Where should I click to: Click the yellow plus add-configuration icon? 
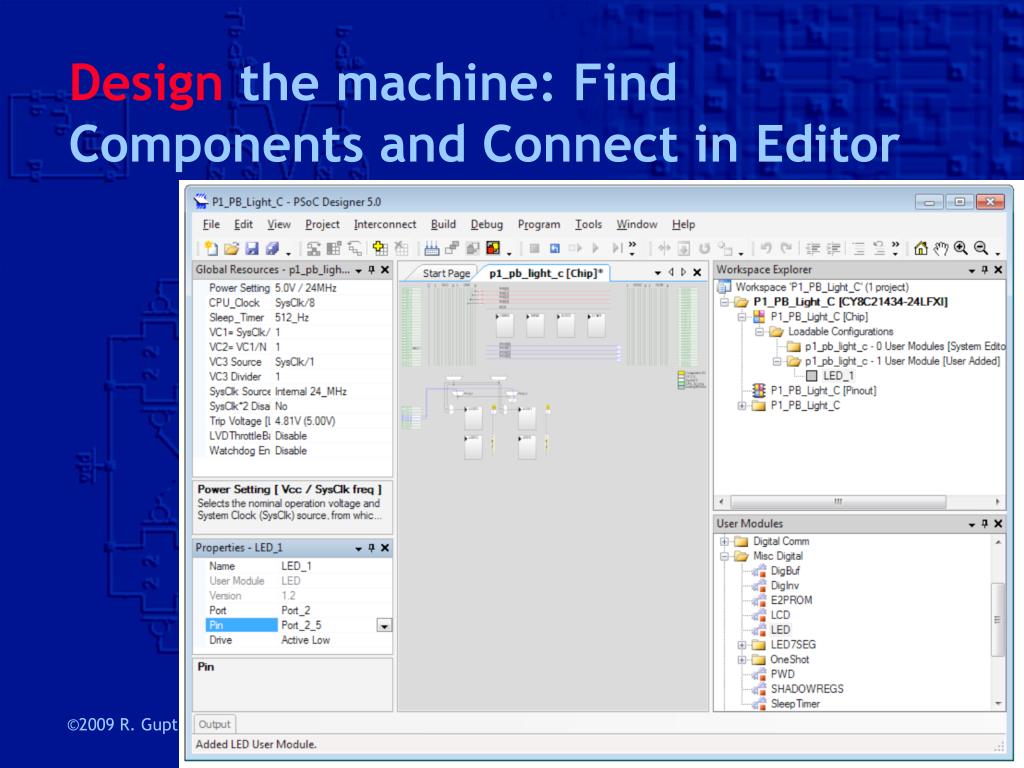[380, 248]
